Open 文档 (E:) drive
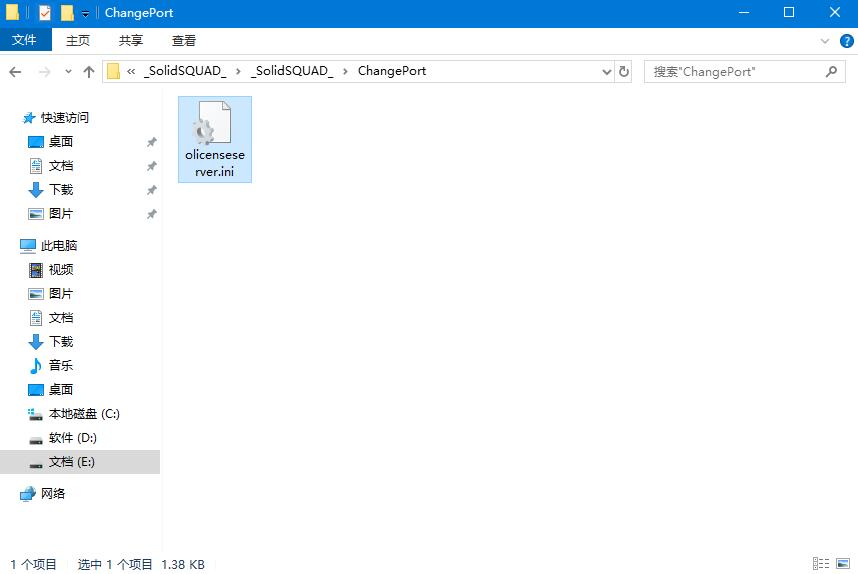Image resolution: width=858 pixels, height=574 pixels. click(x=80, y=462)
